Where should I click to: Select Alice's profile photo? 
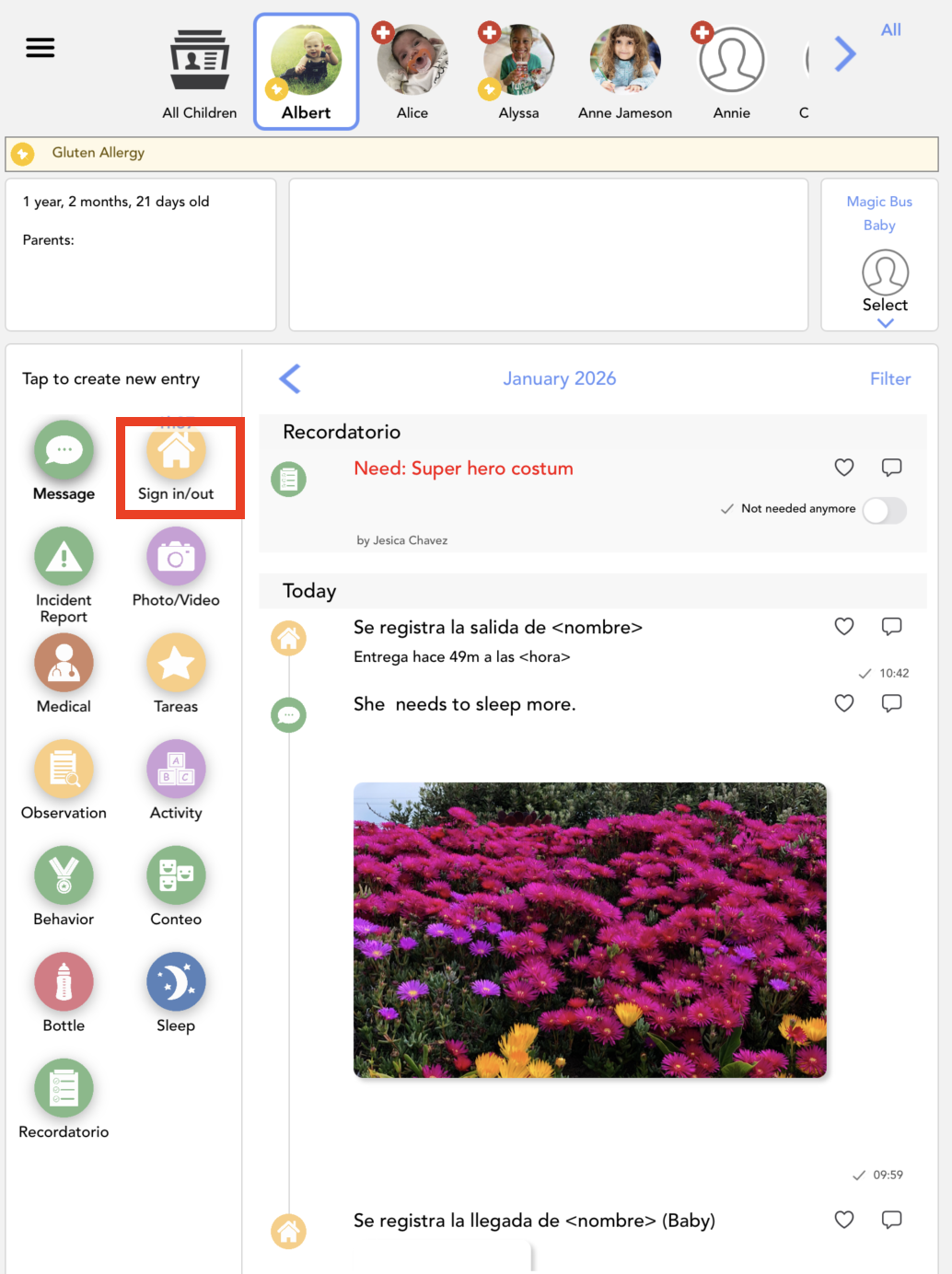412,61
